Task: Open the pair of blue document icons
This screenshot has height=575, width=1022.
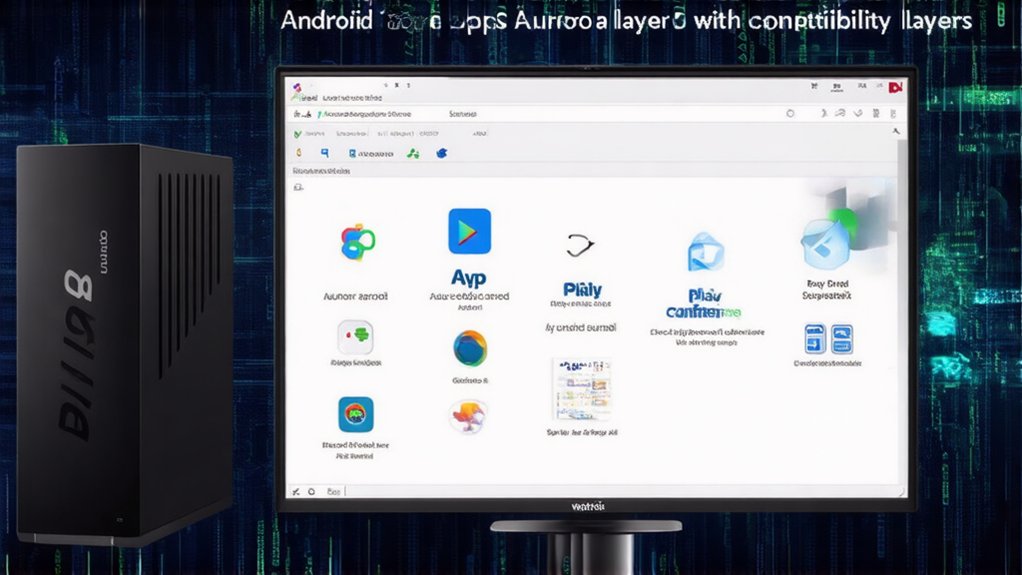Action: pyautogui.click(x=828, y=339)
